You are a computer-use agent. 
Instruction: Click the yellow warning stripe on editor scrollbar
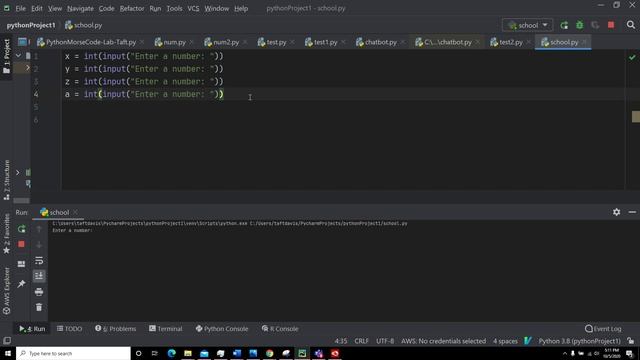pyautogui.click(x=636, y=117)
